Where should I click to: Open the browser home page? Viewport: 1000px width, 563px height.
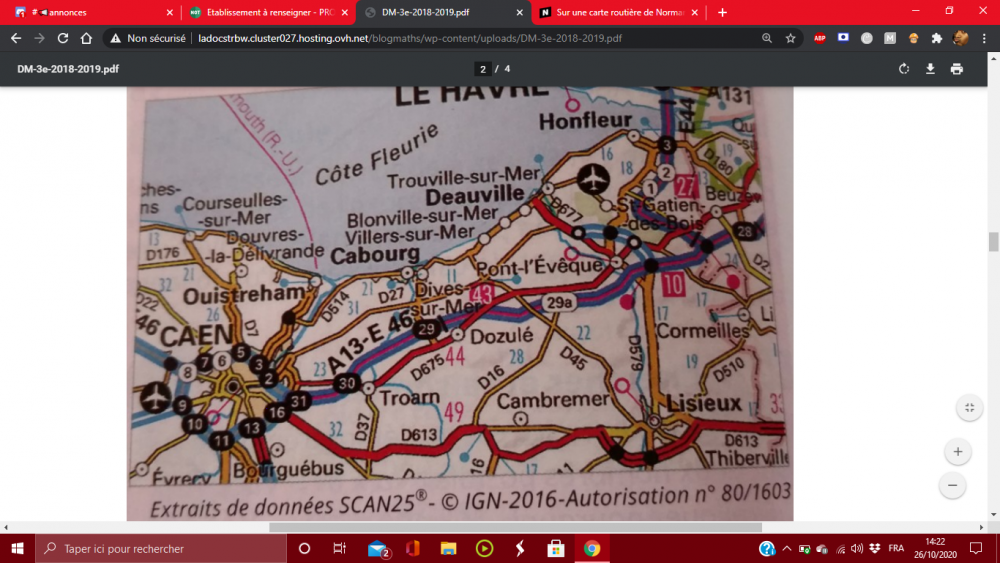tap(86, 38)
